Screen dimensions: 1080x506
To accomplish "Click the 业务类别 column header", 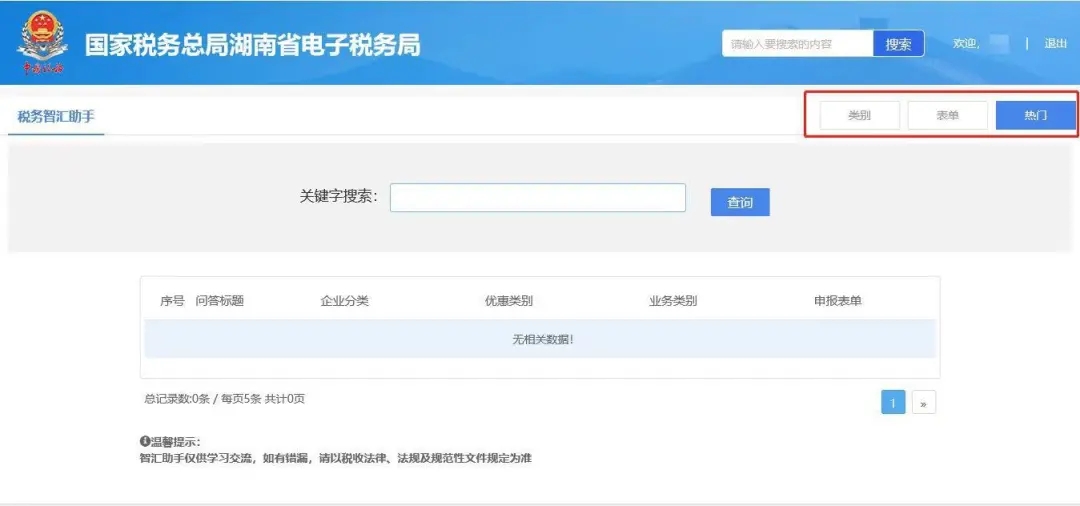I will pyautogui.click(x=673, y=301).
